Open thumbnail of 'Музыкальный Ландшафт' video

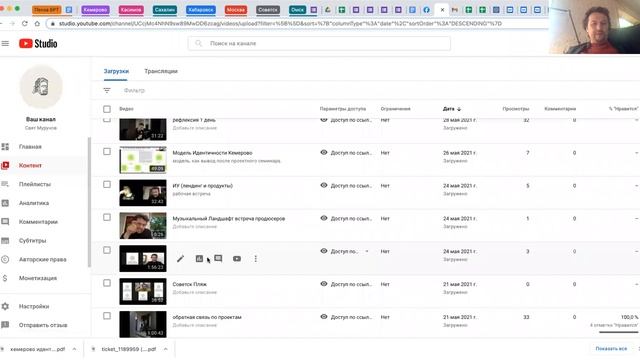click(143, 226)
